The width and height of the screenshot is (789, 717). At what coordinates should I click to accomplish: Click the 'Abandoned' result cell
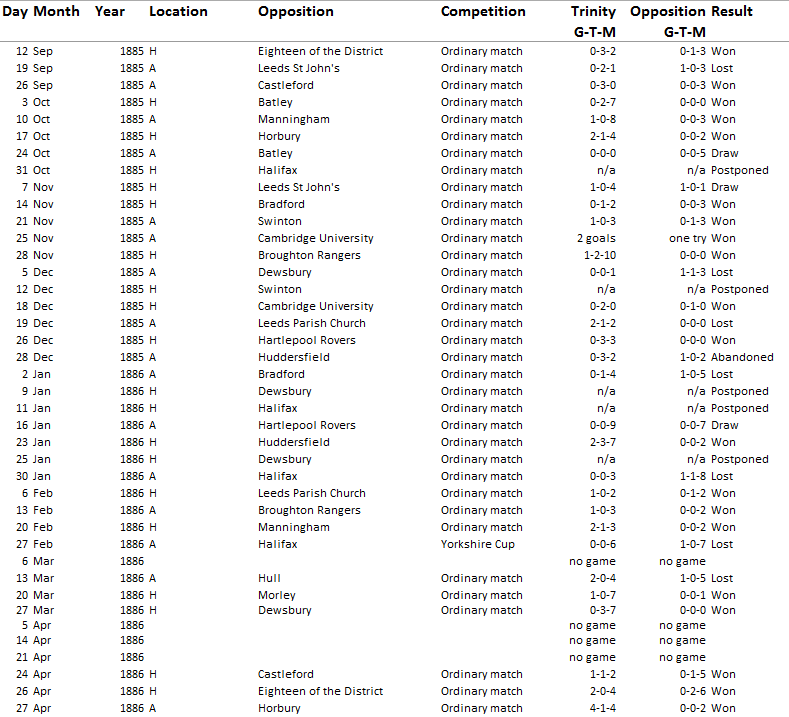[x=742, y=358]
